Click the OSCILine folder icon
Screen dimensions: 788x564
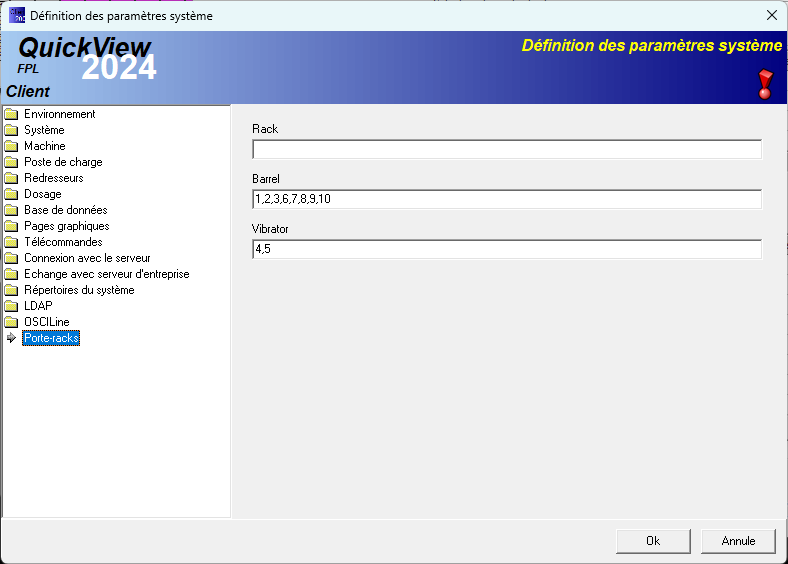(x=11, y=322)
